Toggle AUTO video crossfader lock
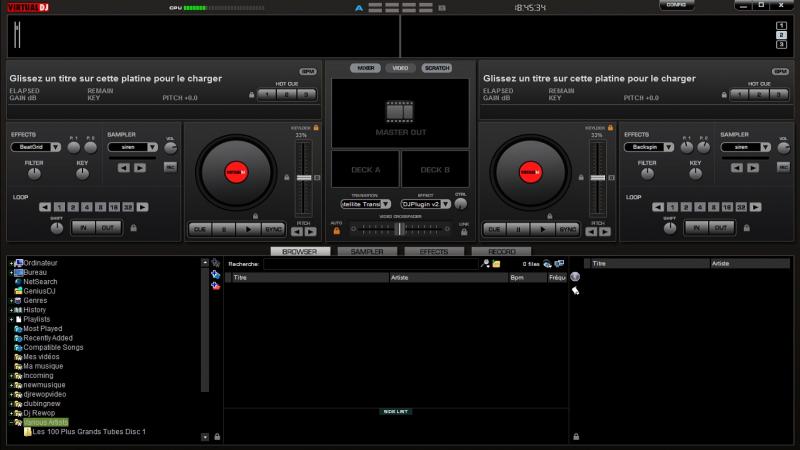 coord(336,231)
